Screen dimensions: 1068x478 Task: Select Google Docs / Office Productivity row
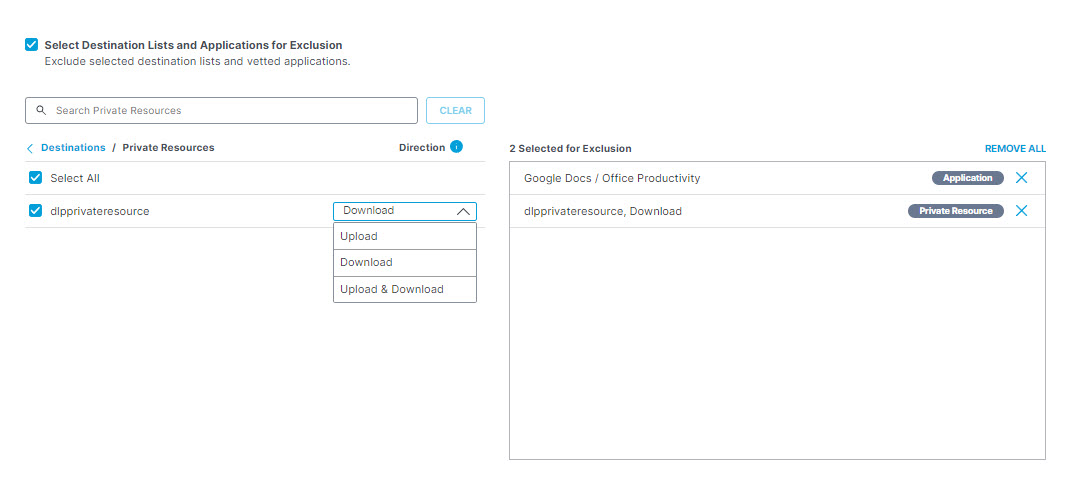tap(777, 178)
